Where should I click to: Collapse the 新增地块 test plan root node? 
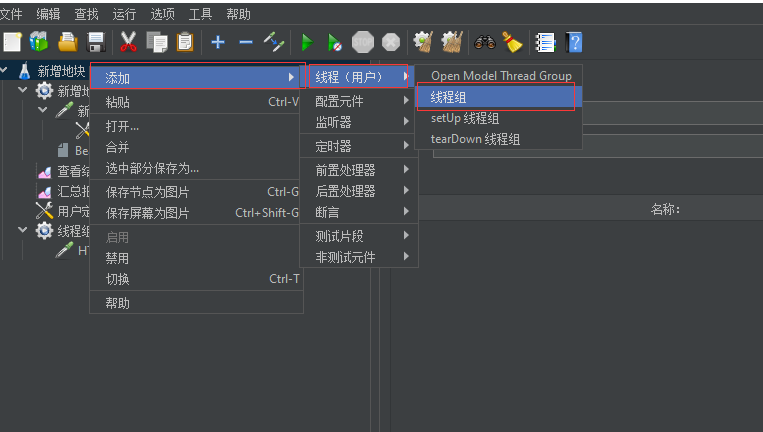[x=7, y=71]
